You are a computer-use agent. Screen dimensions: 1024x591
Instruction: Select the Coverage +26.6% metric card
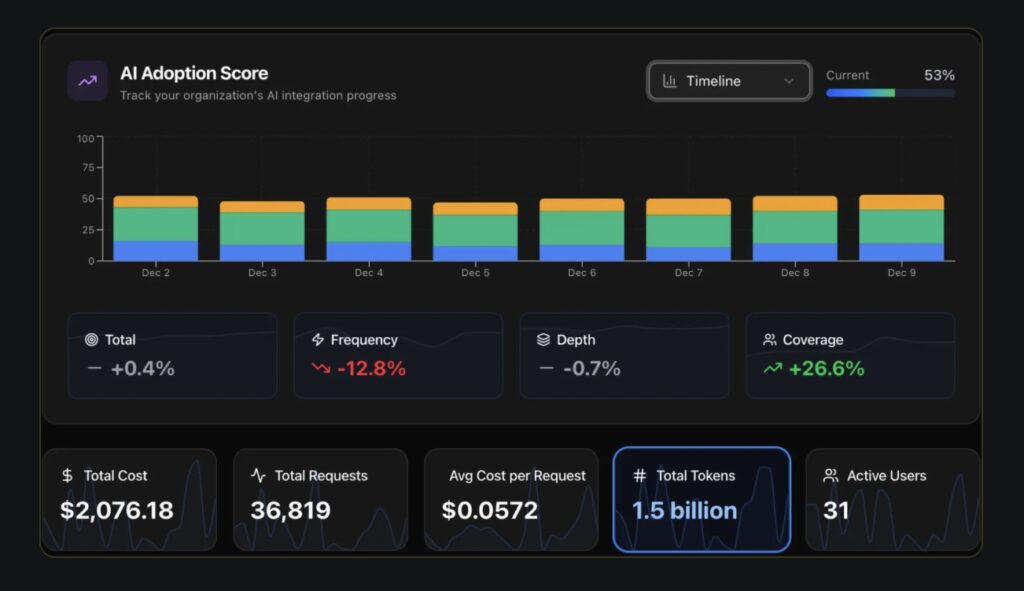click(850, 356)
